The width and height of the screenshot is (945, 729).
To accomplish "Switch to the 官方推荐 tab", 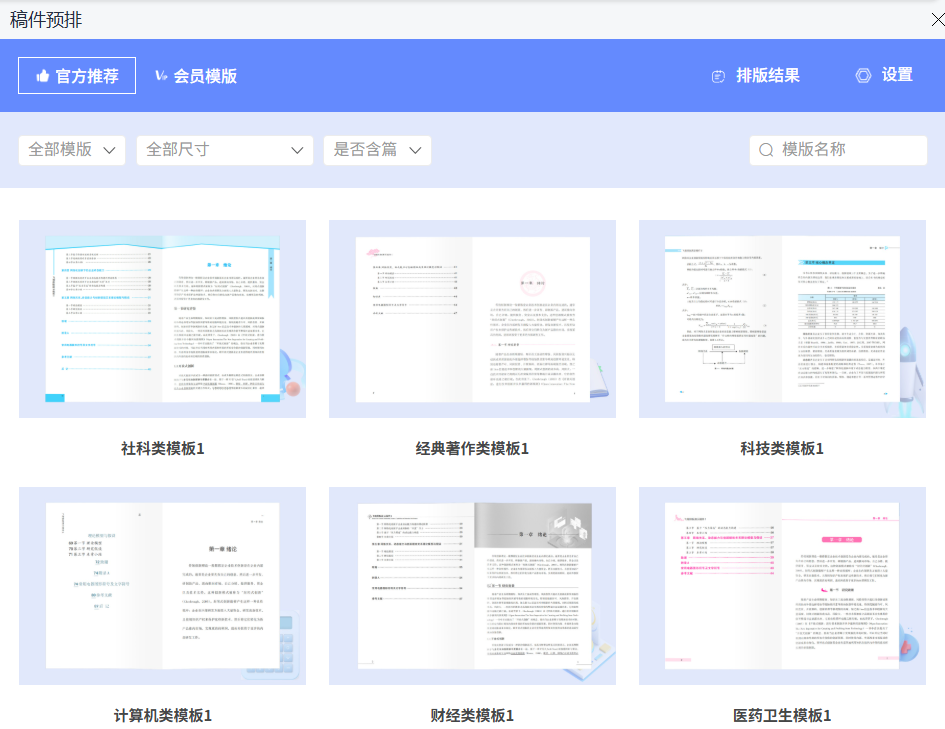I will point(75,74).
